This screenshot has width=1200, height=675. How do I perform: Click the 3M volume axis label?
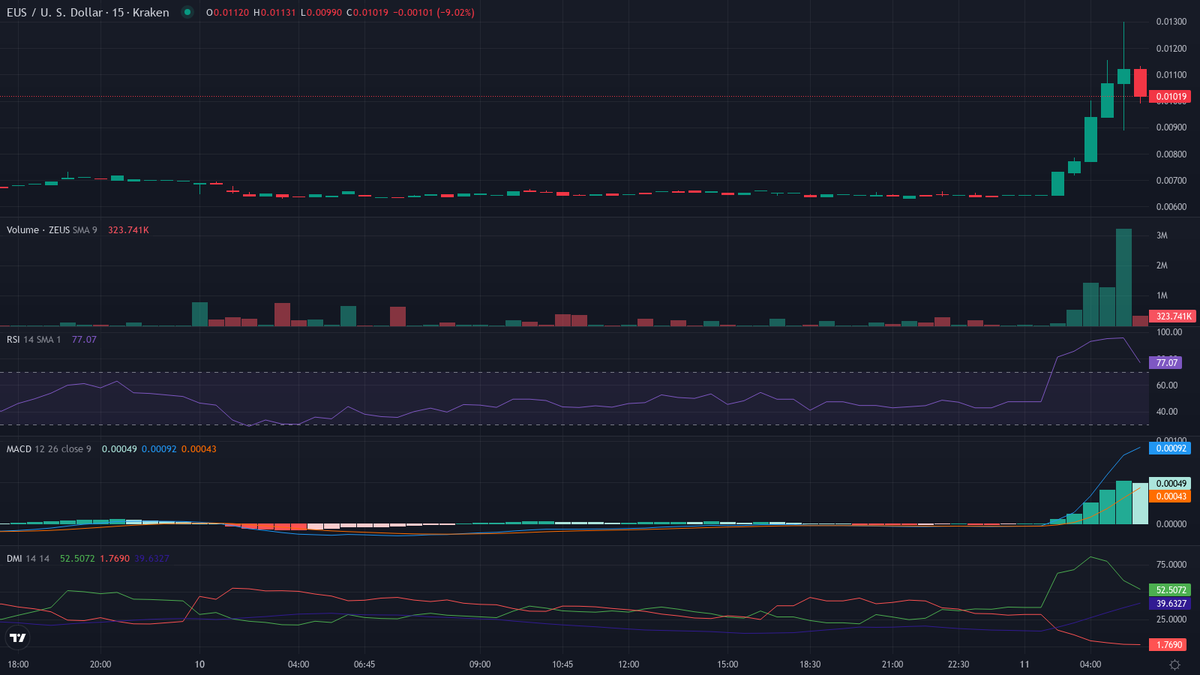pos(1162,236)
